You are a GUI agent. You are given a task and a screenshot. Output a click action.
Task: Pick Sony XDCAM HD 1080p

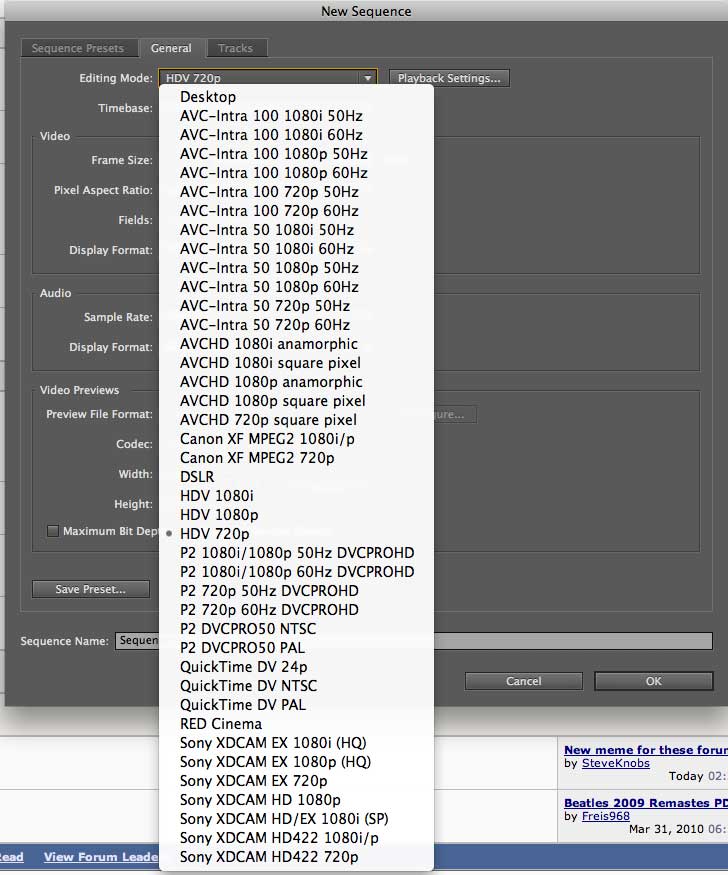tap(296, 799)
